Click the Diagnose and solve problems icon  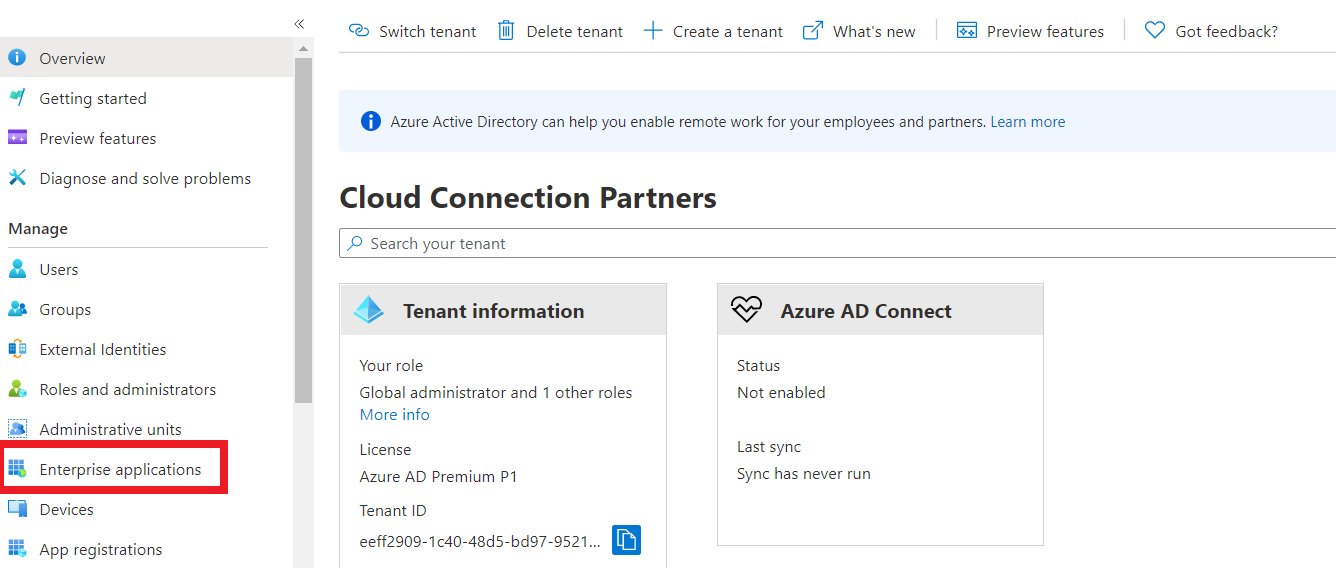click(17, 178)
